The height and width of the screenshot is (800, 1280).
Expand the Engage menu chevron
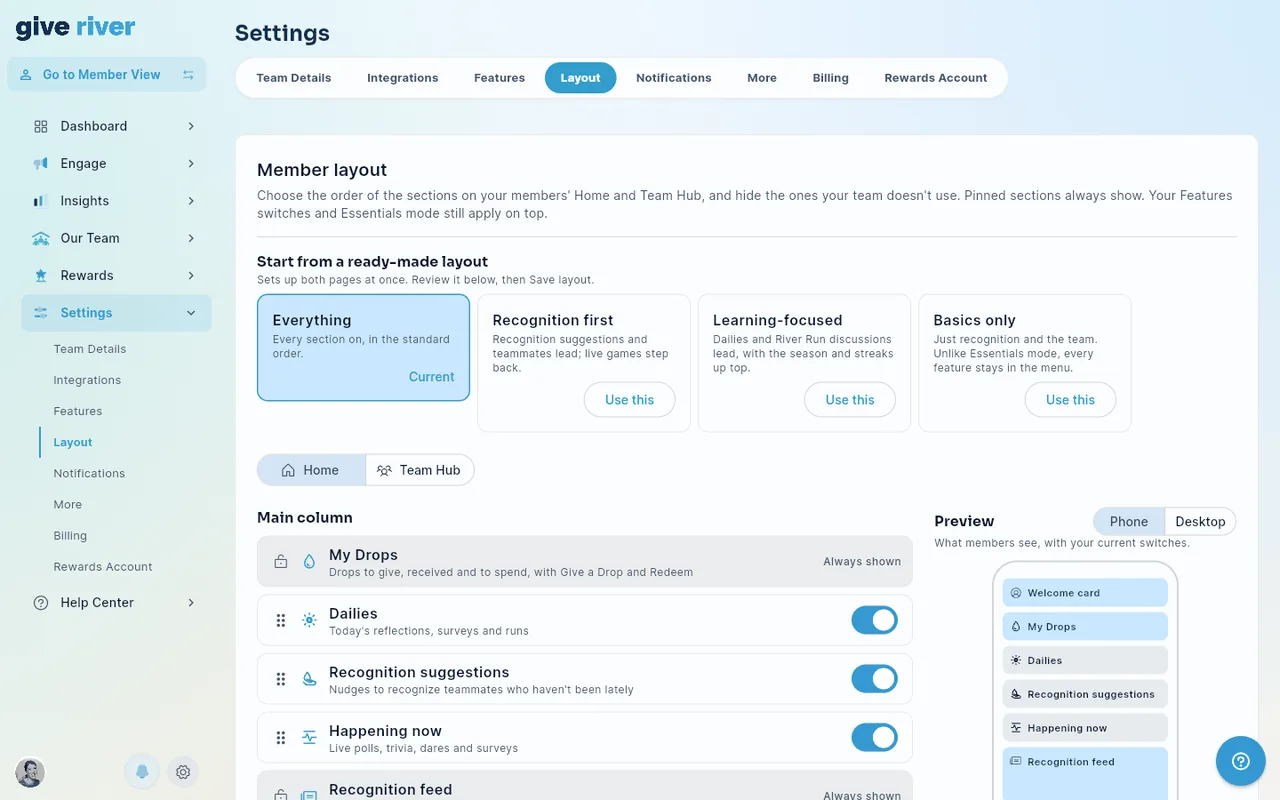191,164
